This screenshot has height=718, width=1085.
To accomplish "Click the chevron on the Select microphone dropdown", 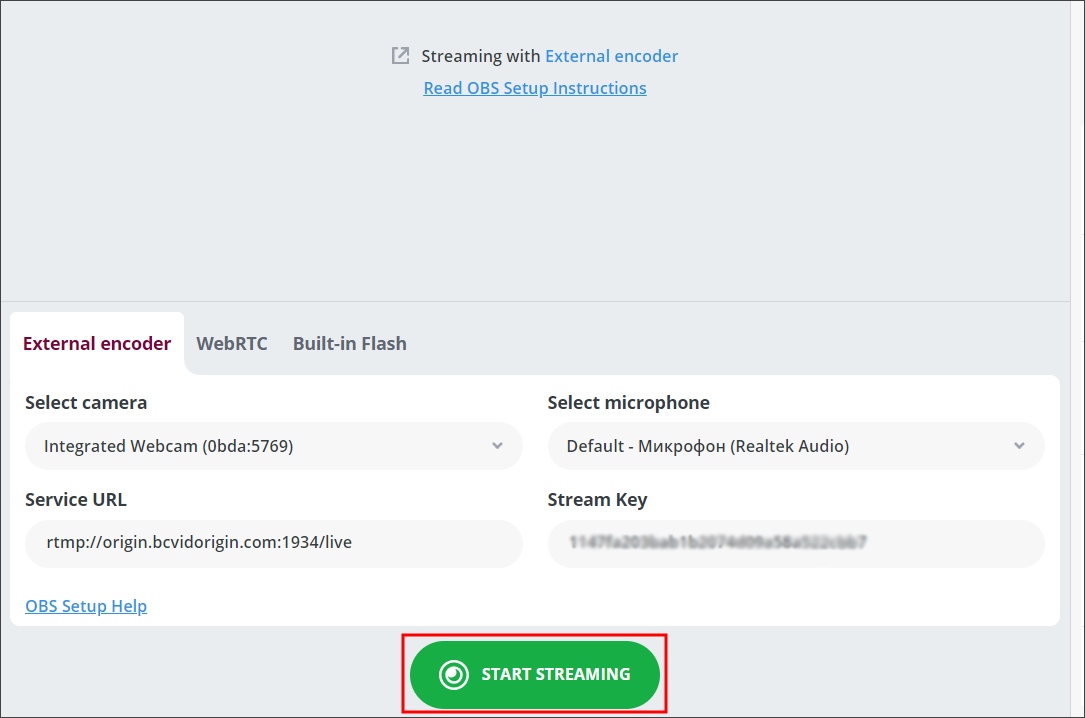I will click(1019, 446).
